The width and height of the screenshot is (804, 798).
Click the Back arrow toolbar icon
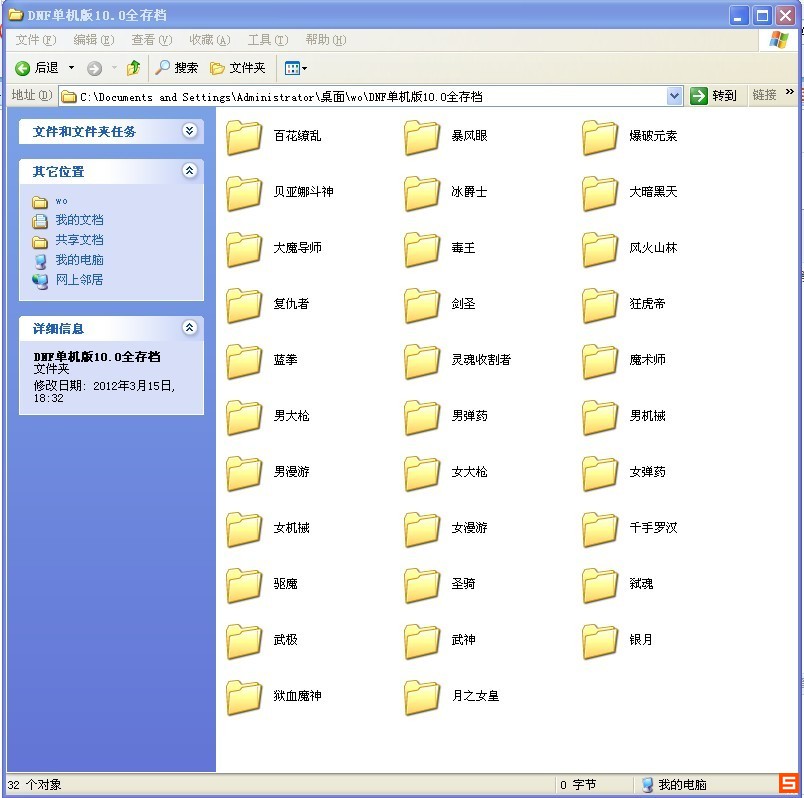23,68
